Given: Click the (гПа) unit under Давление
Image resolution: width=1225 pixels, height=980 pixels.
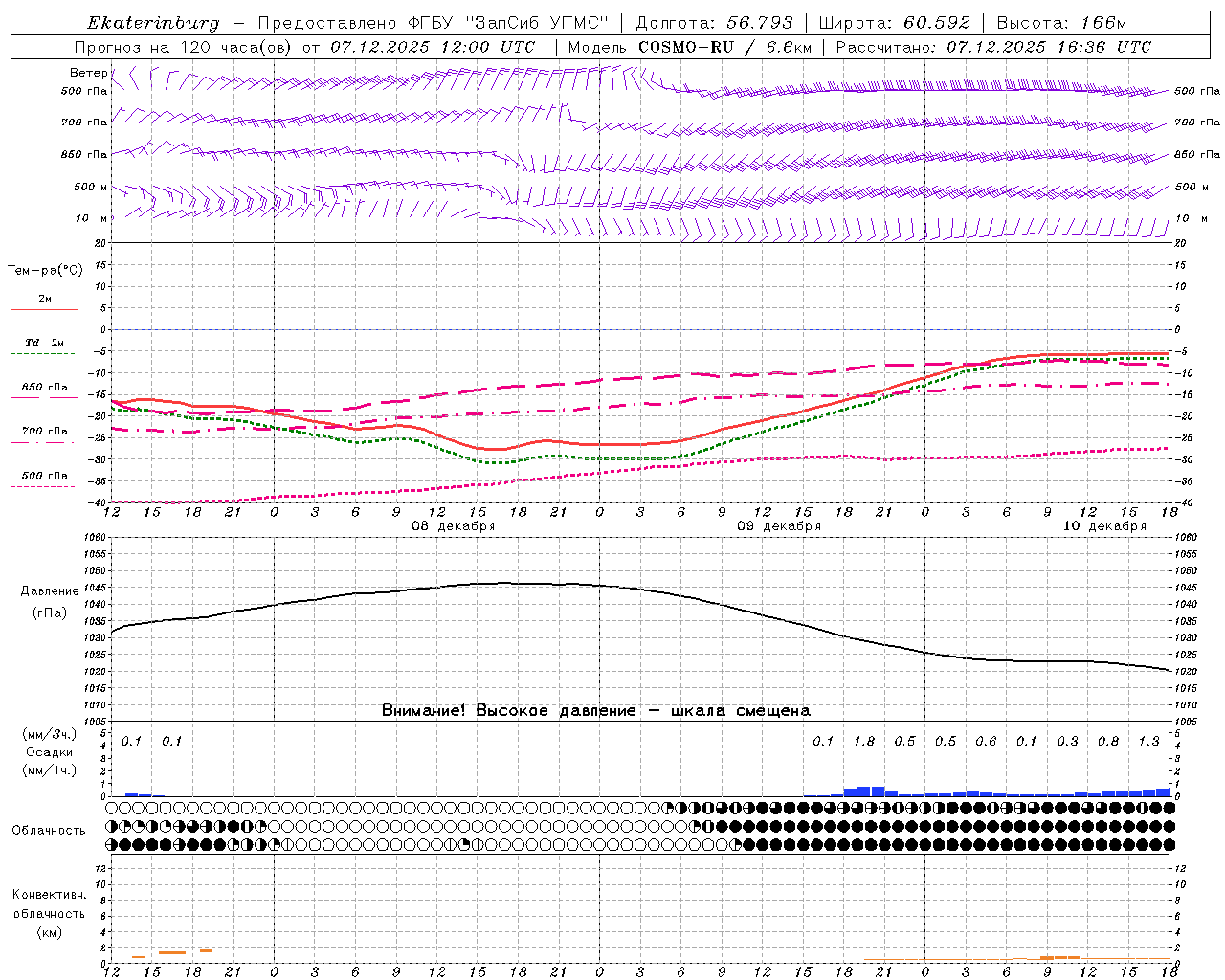Looking at the screenshot, I should click(x=50, y=613).
